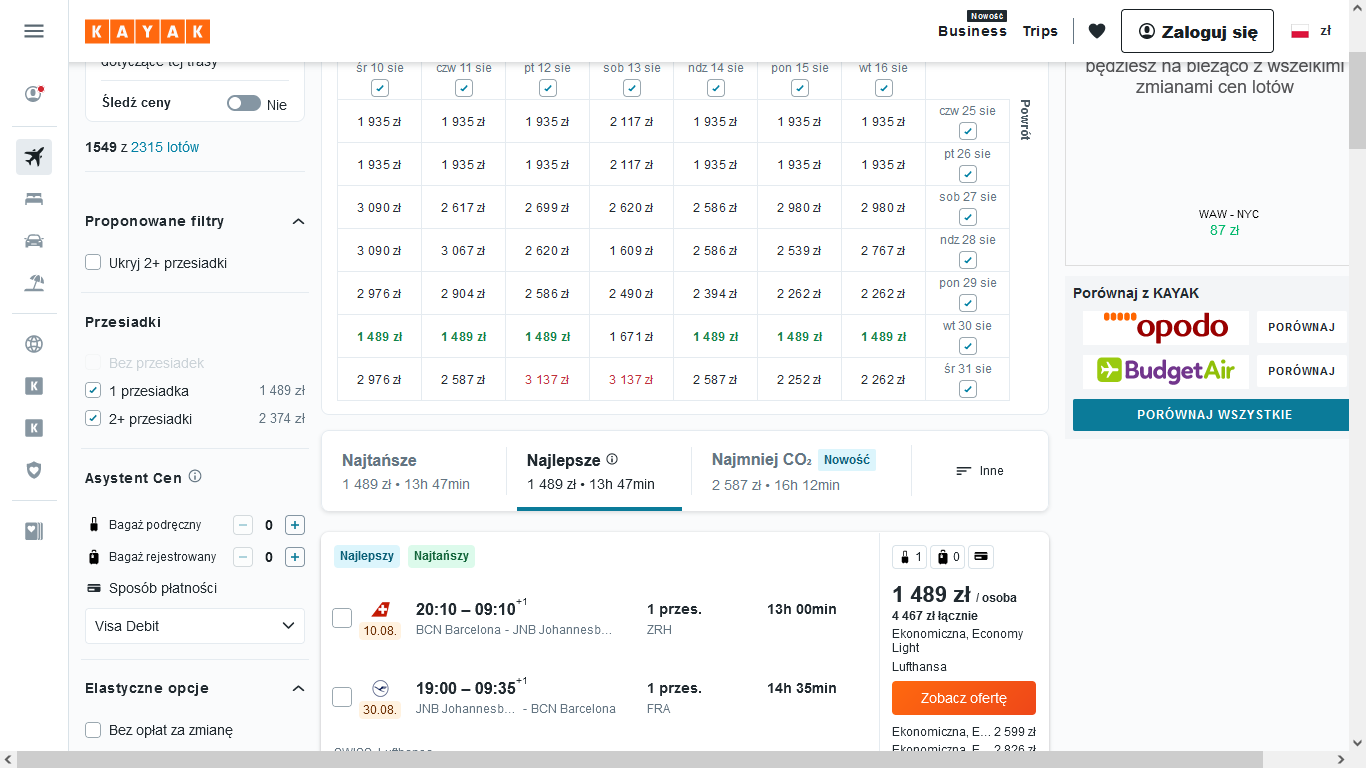The width and height of the screenshot is (1366, 768).
Task: Click the Zaloguj się button
Action: pyautogui.click(x=1197, y=31)
